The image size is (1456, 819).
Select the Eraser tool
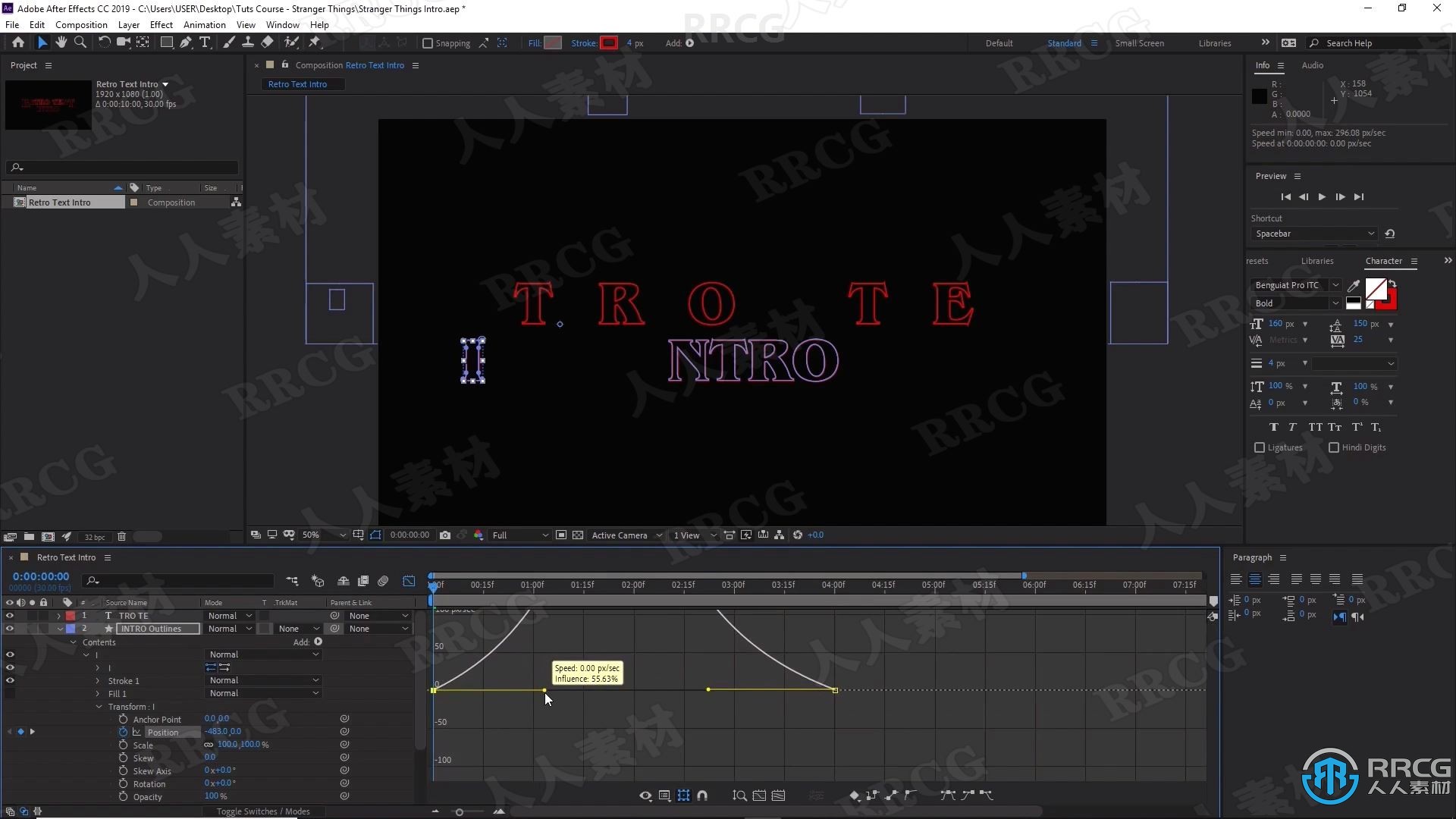pyautogui.click(x=267, y=43)
